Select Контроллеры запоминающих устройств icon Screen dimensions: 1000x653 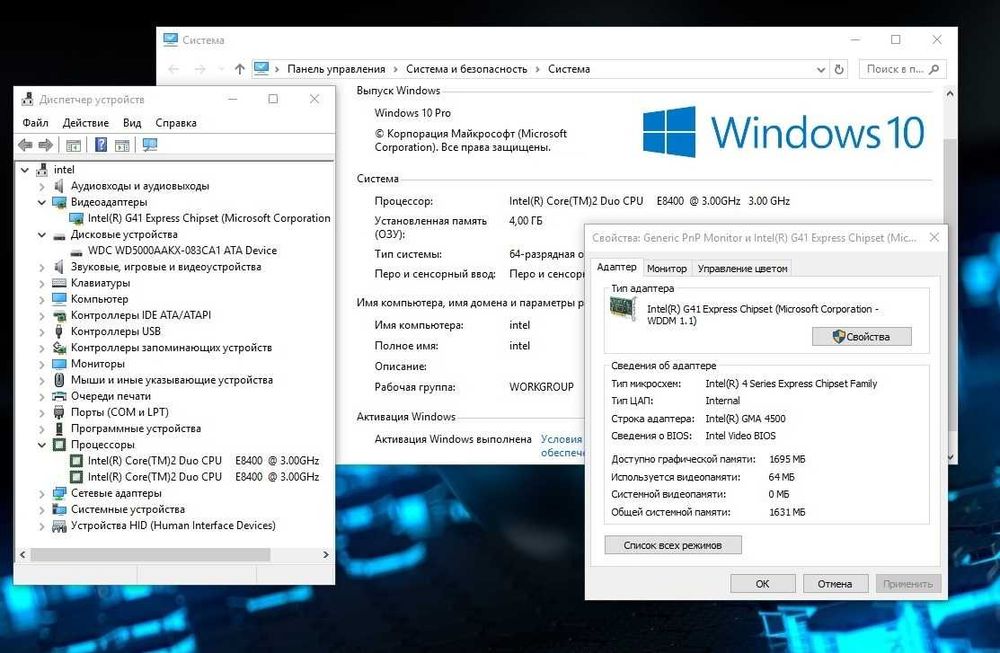pyautogui.click(x=59, y=348)
